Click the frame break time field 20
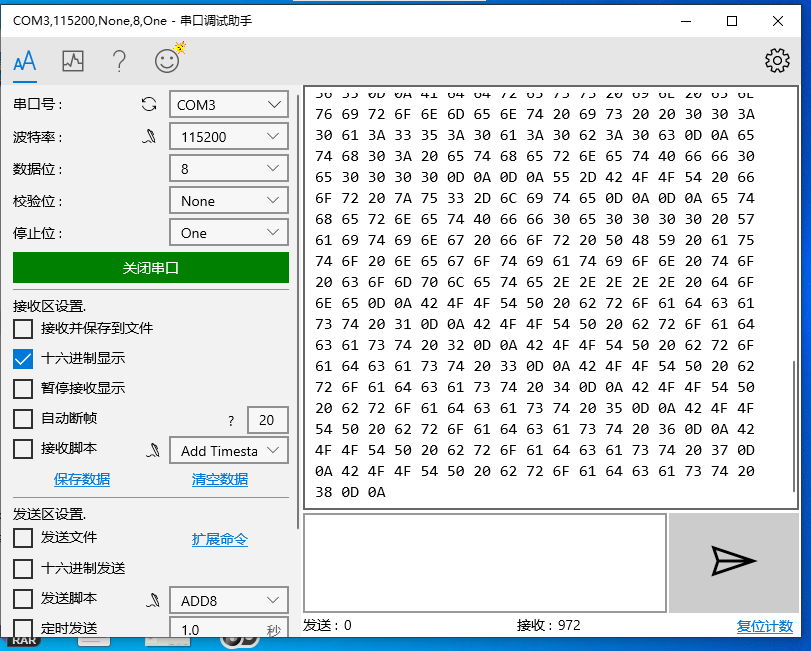811x651 pixels. pos(267,420)
